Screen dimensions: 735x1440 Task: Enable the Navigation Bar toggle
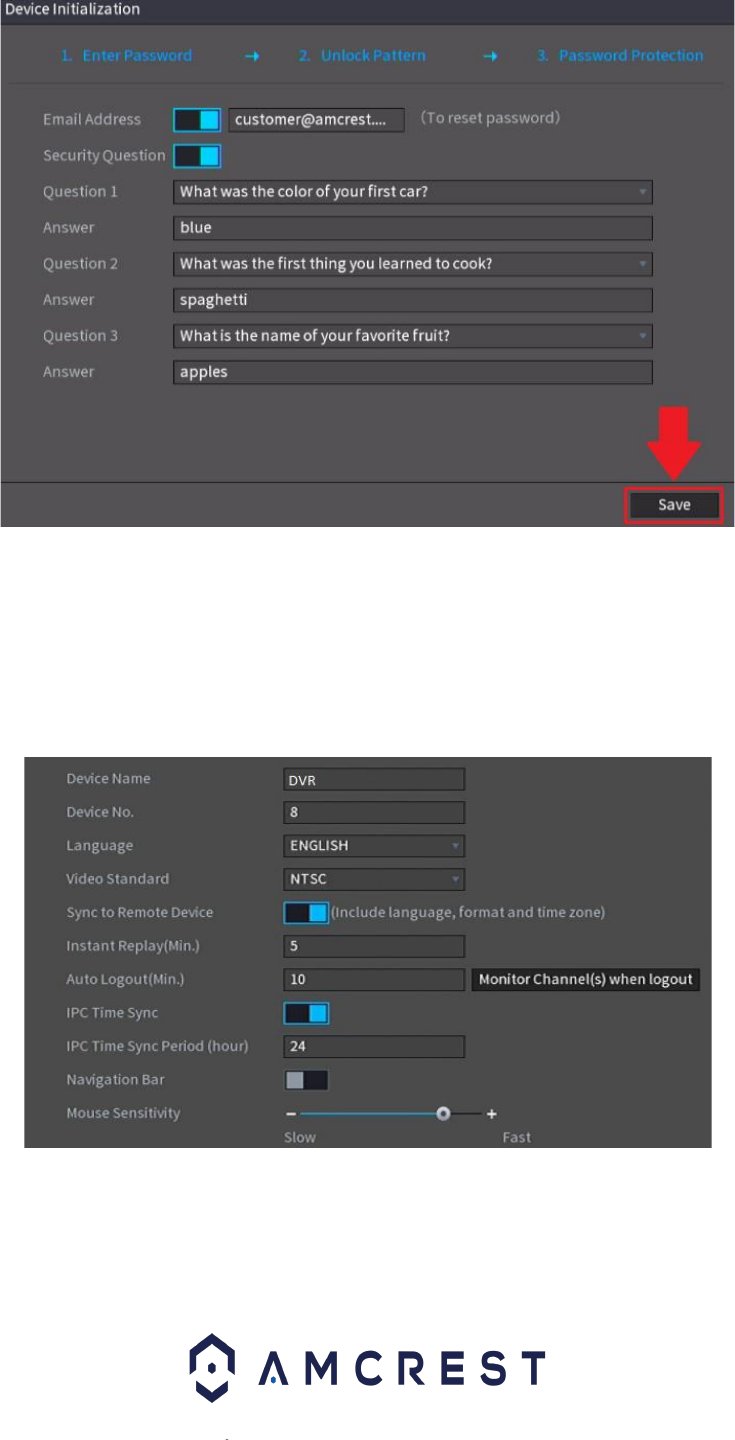tap(306, 1080)
